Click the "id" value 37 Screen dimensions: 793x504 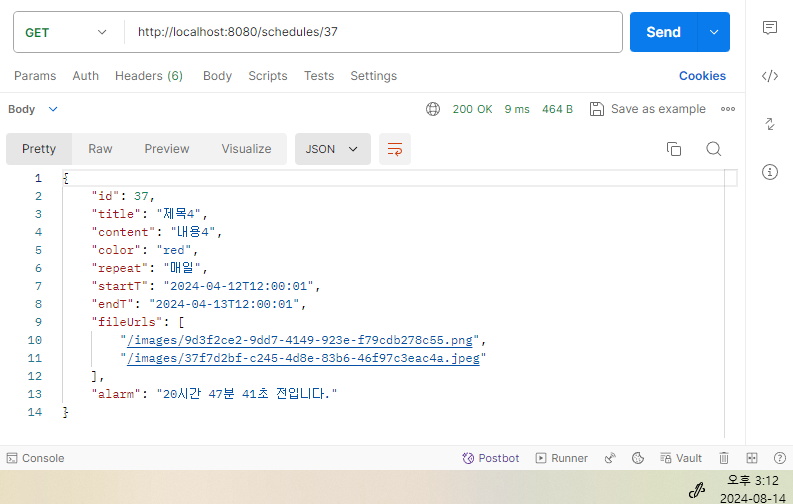[x=141, y=196]
